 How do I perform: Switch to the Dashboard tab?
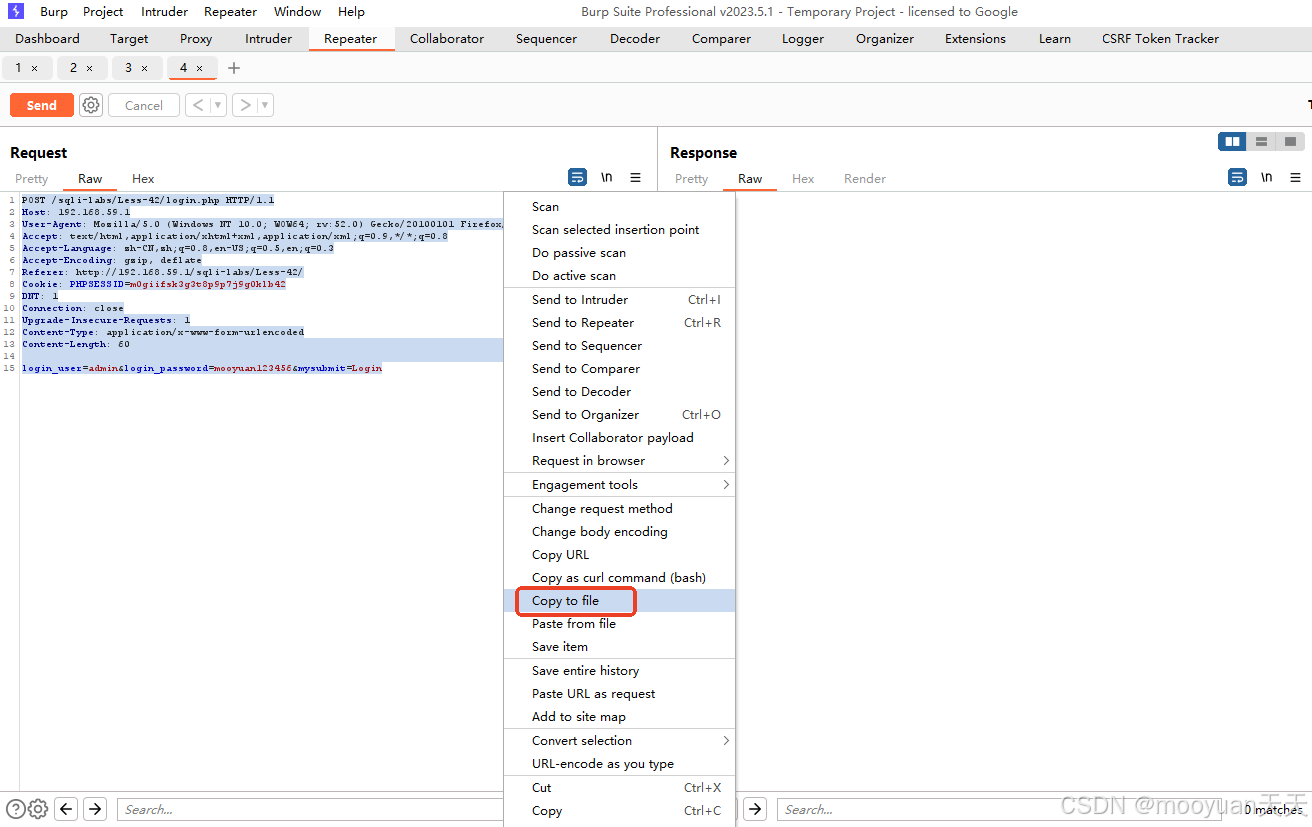pos(47,39)
